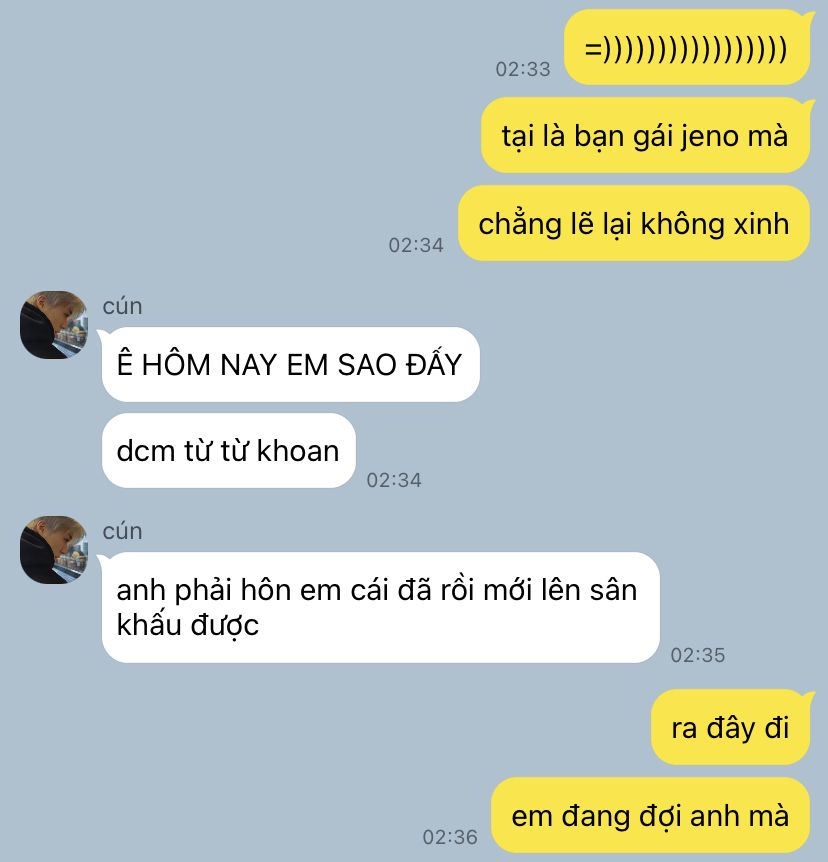Select the 'chẳng lẽ lại không xinh' message
Viewport: 828px width, 862px height.
coord(634,223)
